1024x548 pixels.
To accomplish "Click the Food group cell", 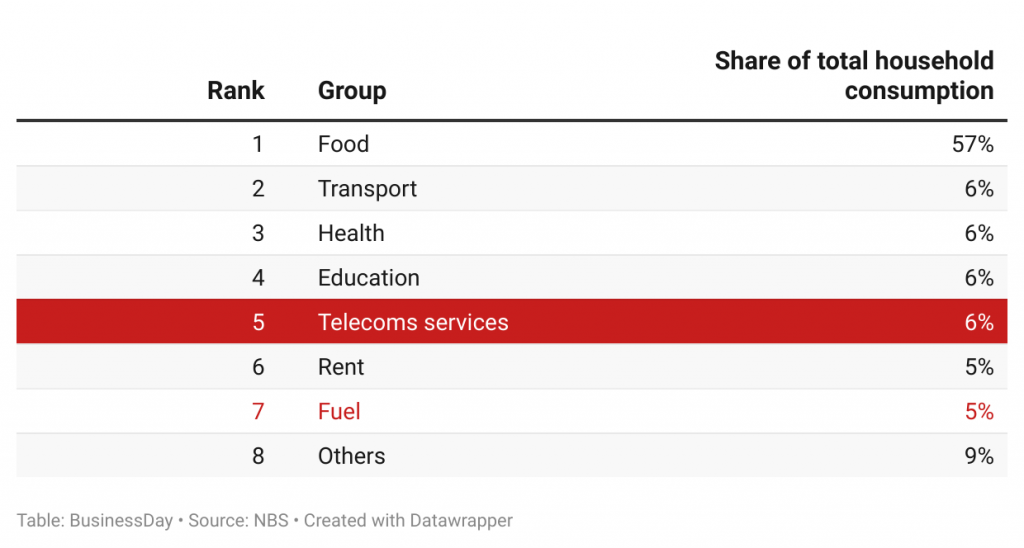I will tap(343, 144).
